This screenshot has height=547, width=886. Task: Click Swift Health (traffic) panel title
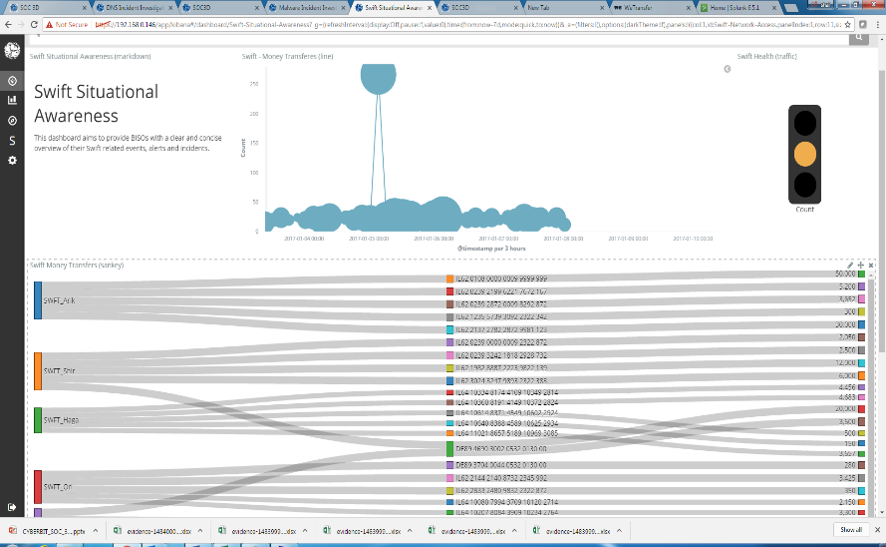click(x=767, y=57)
